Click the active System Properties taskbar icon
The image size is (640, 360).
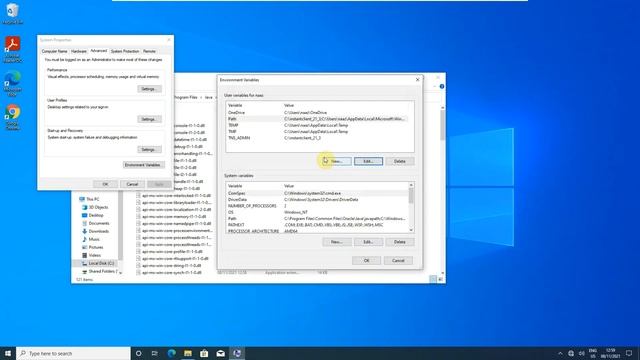(237, 353)
